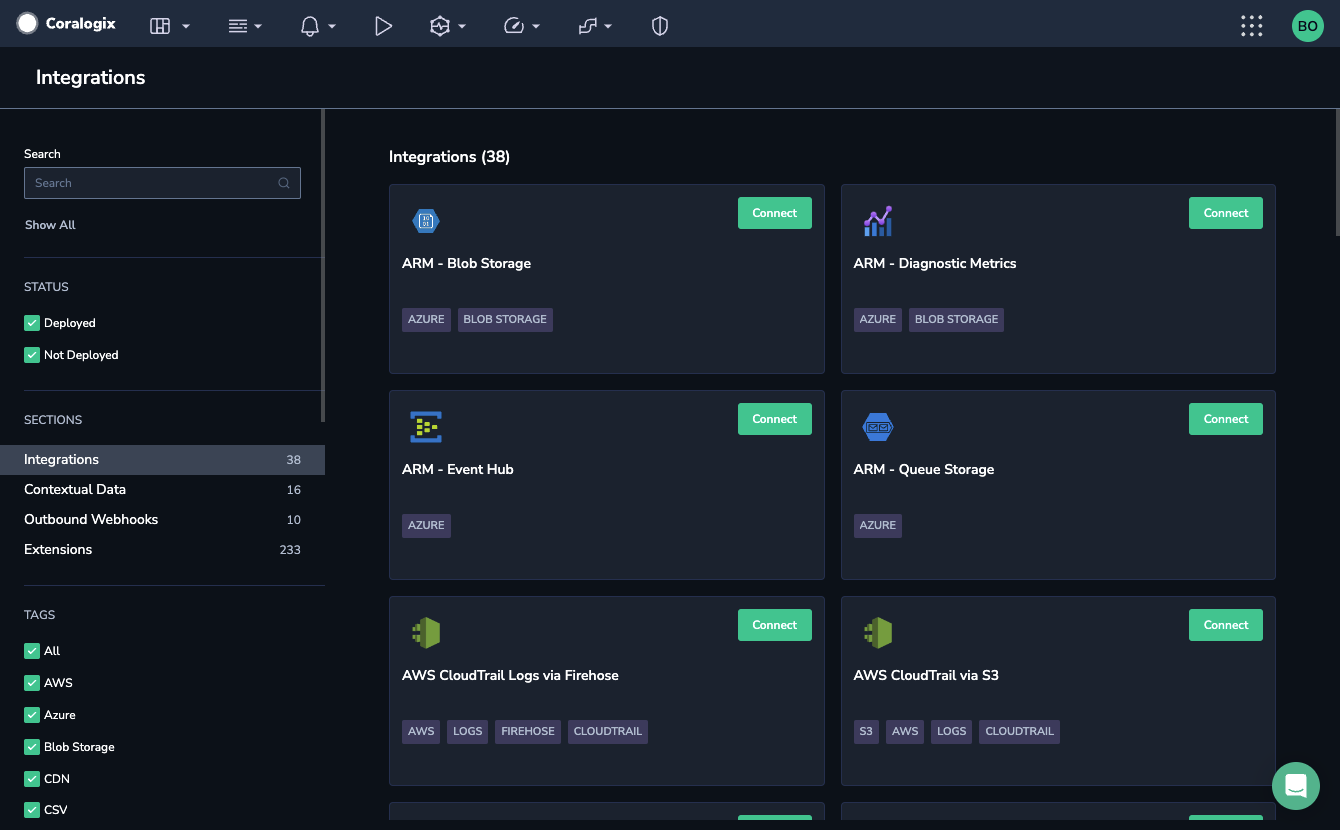Open the Explore play icon in navbar
The width and height of the screenshot is (1340, 830).
point(383,26)
